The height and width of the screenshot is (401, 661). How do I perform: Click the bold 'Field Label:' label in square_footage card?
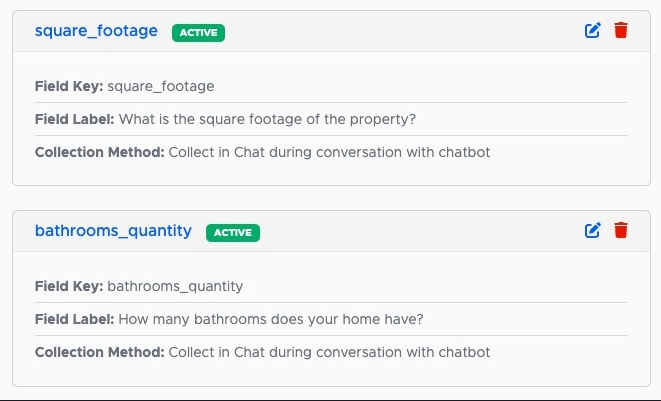74,119
